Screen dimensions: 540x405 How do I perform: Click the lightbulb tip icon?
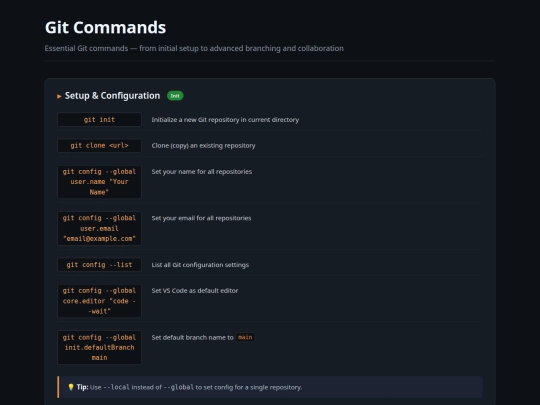[x=71, y=387]
